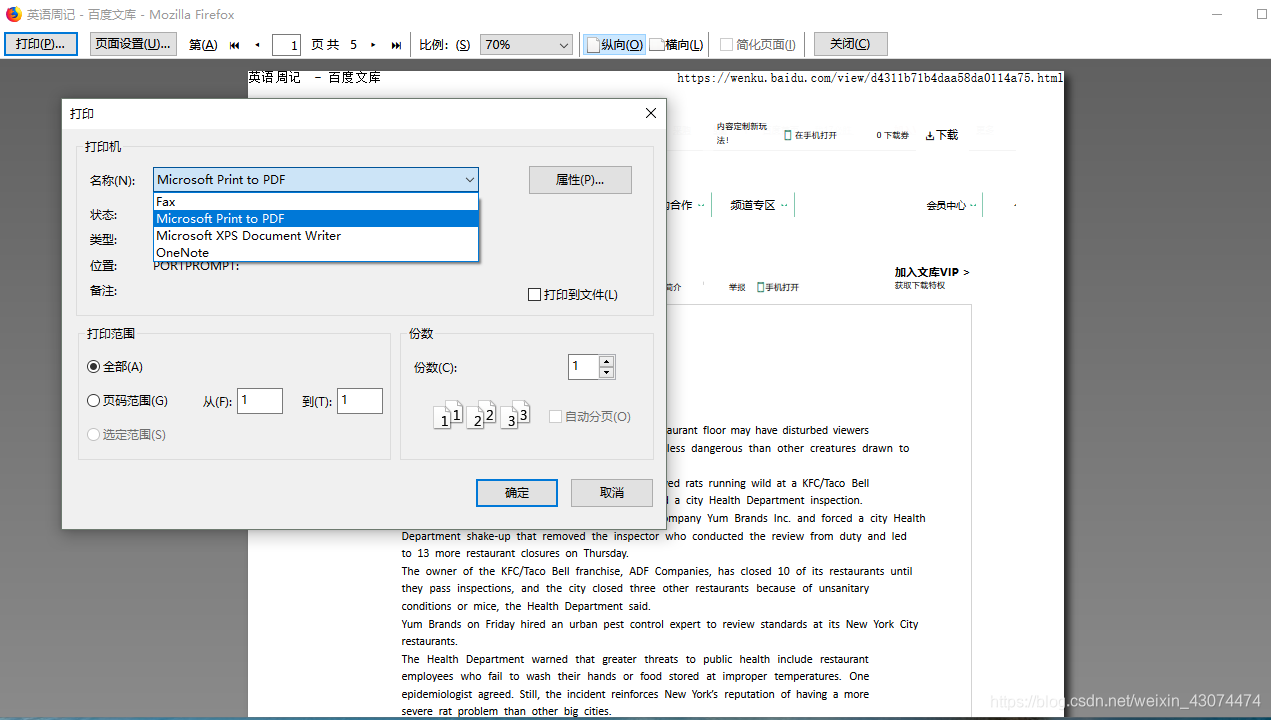Click the 关闭(C) button in the preview toolbar

[x=850, y=44]
